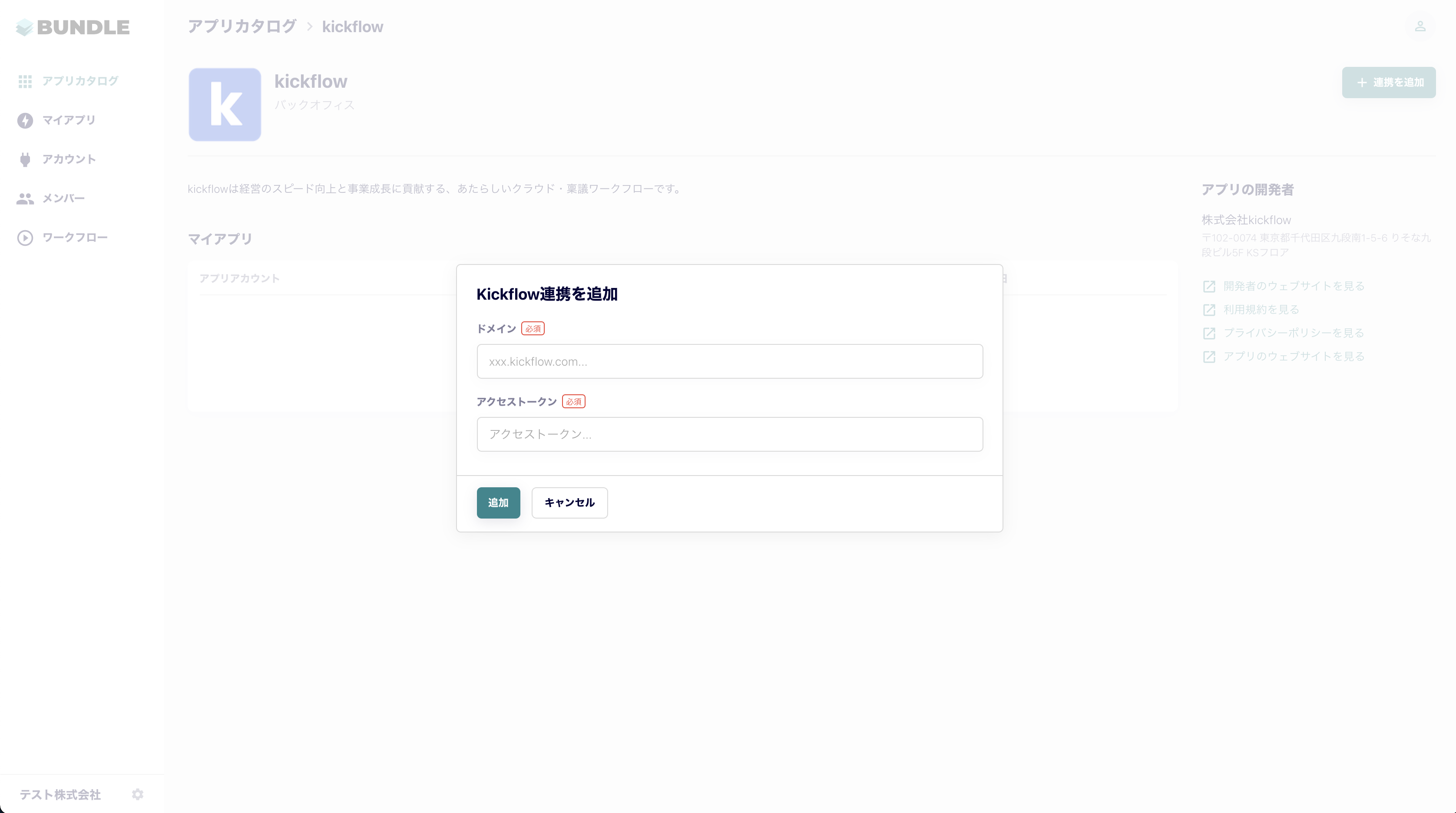The height and width of the screenshot is (813, 1456).
Task: Click the アカウント plug icon
Action: tap(25, 159)
